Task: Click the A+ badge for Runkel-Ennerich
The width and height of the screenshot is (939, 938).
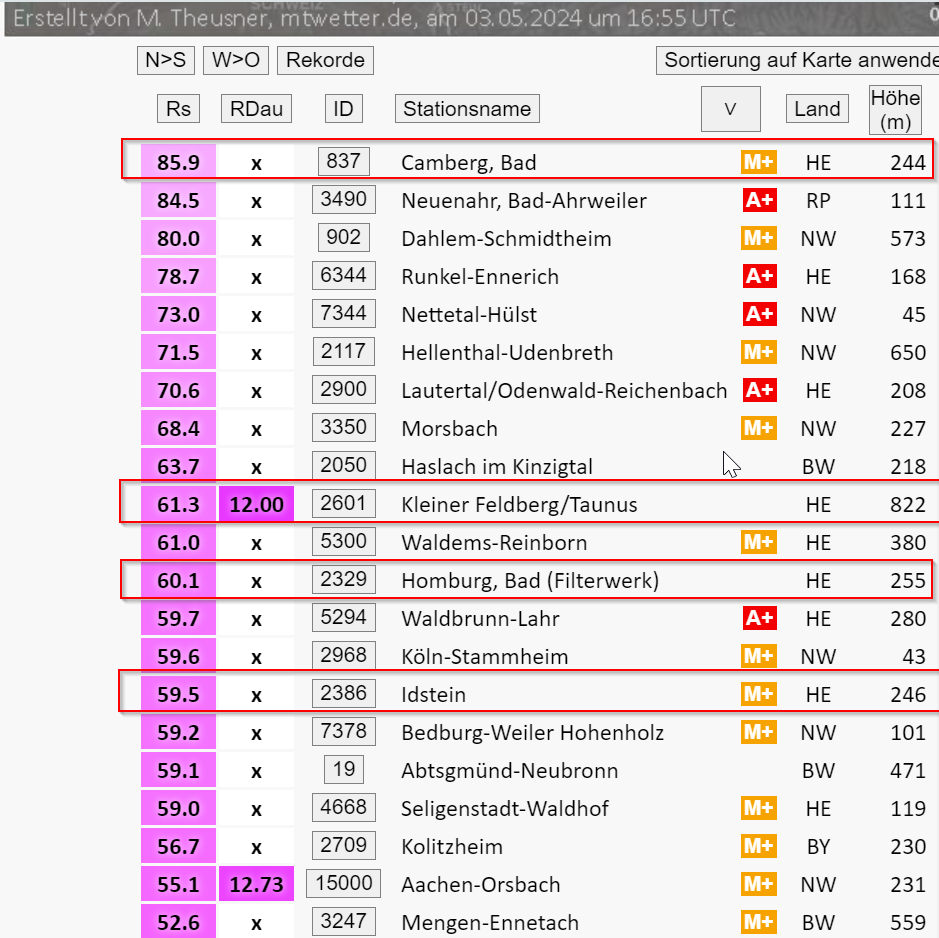Action: tap(760, 276)
